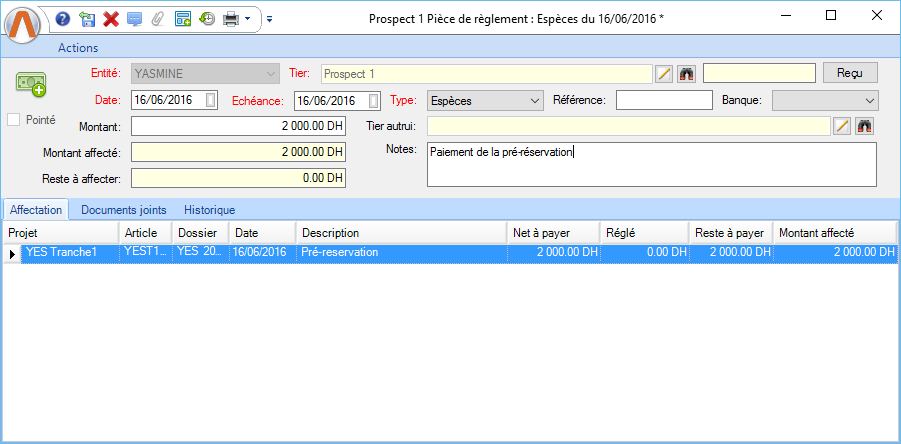Expand the Type dropdown showing Espèces
Screen dimensions: 901x444
pyautogui.click(x=533, y=100)
